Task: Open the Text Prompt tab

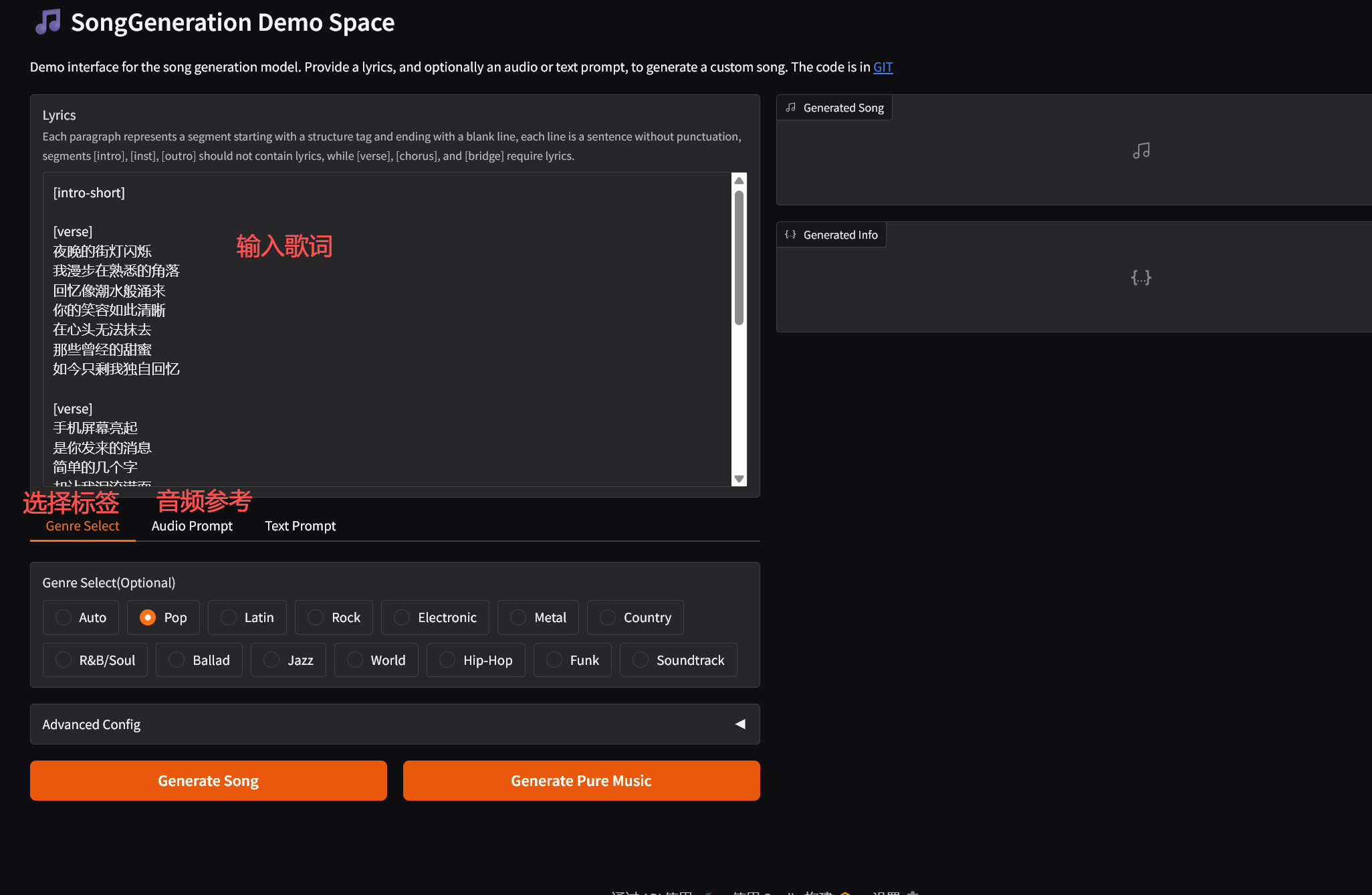Action: 300,526
